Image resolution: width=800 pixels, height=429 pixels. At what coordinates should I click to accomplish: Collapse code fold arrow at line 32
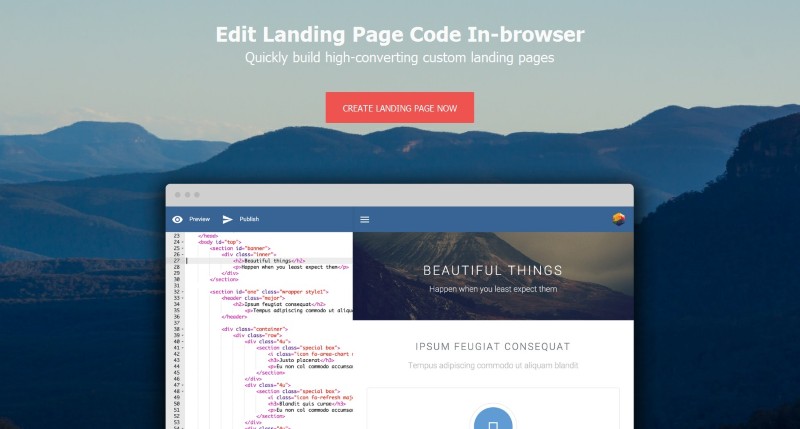pyautogui.click(x=183, y=292)
